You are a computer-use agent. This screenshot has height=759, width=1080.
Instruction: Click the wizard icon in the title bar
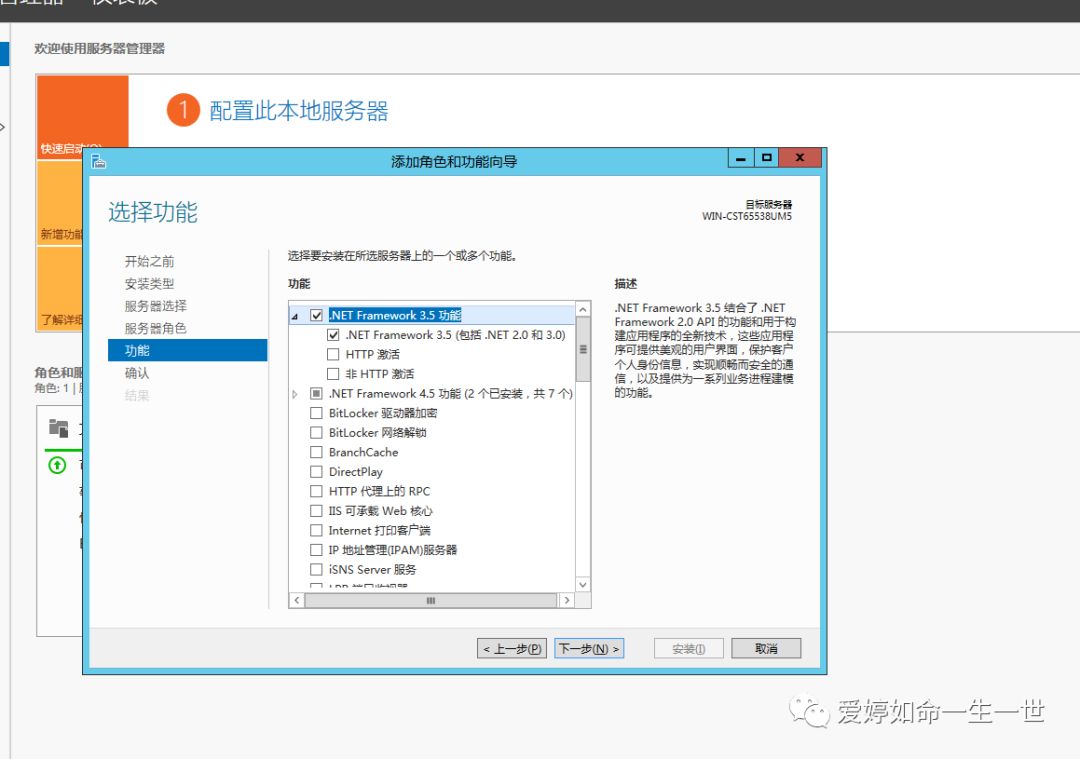[x=98, y=162]
